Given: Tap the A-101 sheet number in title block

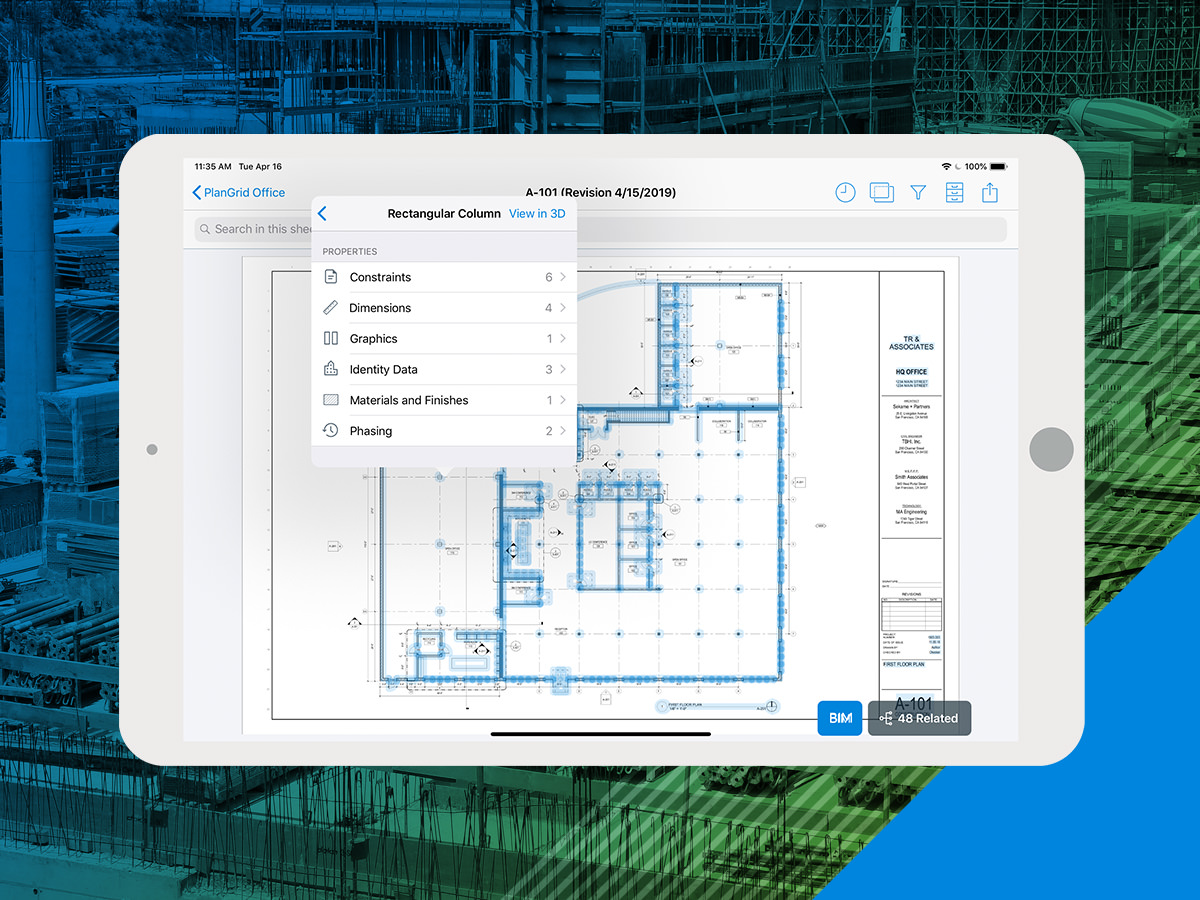Looking at the screenshot, I should (x=913, y=703).
